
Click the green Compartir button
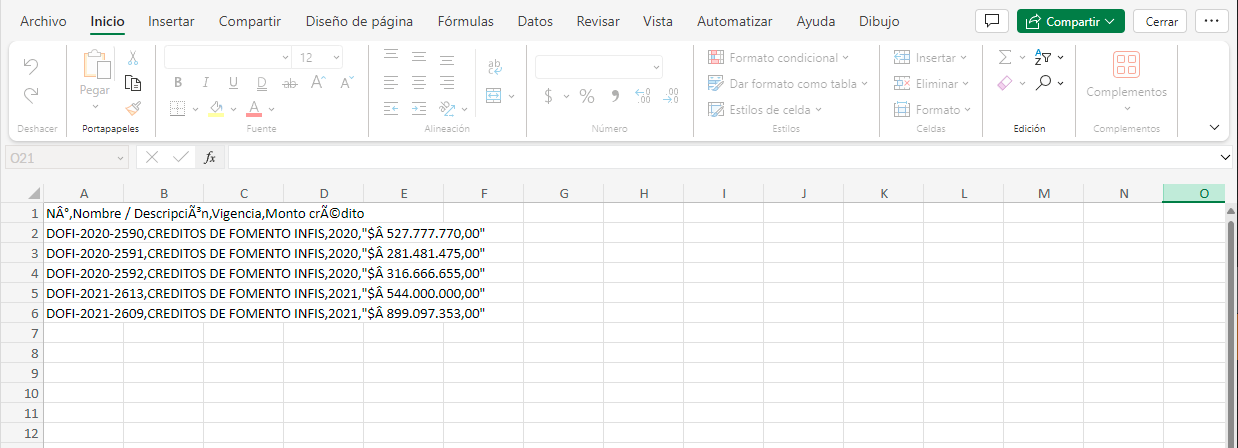tap(1070, 21)
